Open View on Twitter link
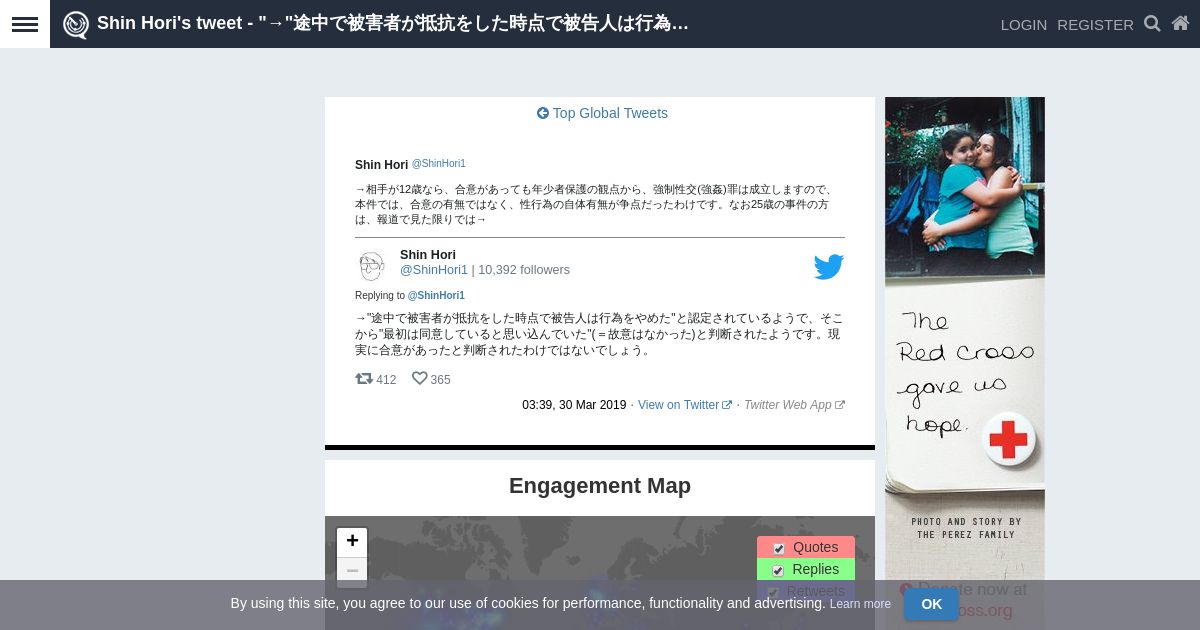The width and height of the screenshot is (1200, 630). click(685, 405)
